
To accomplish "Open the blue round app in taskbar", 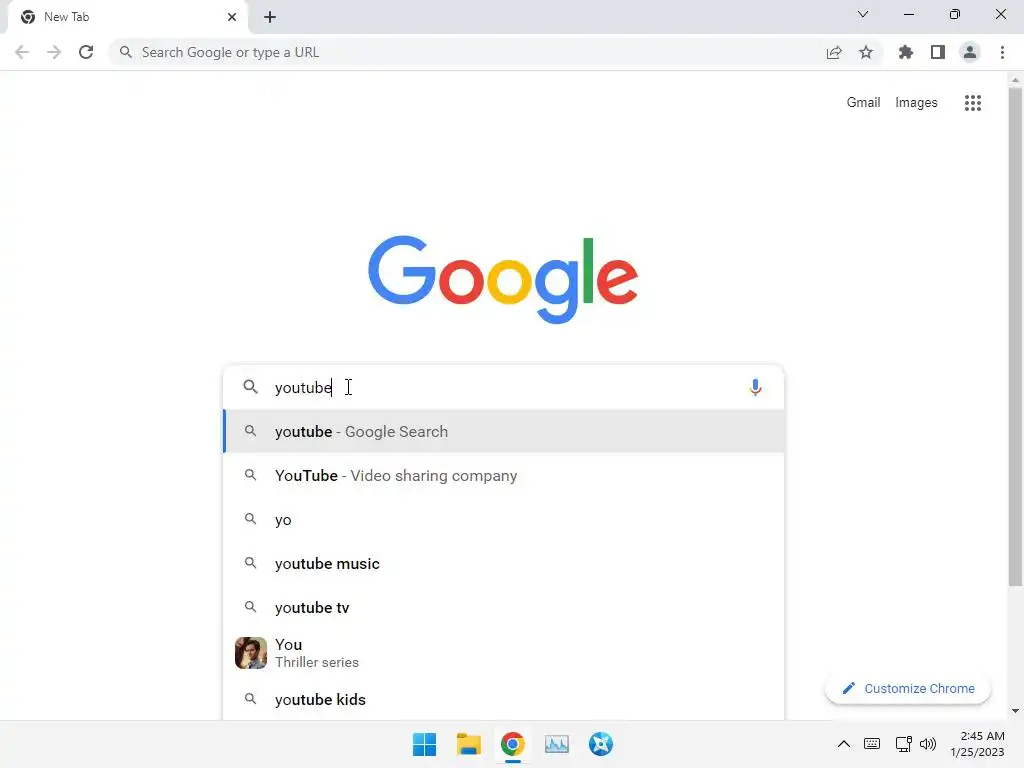I will (601, 744).
